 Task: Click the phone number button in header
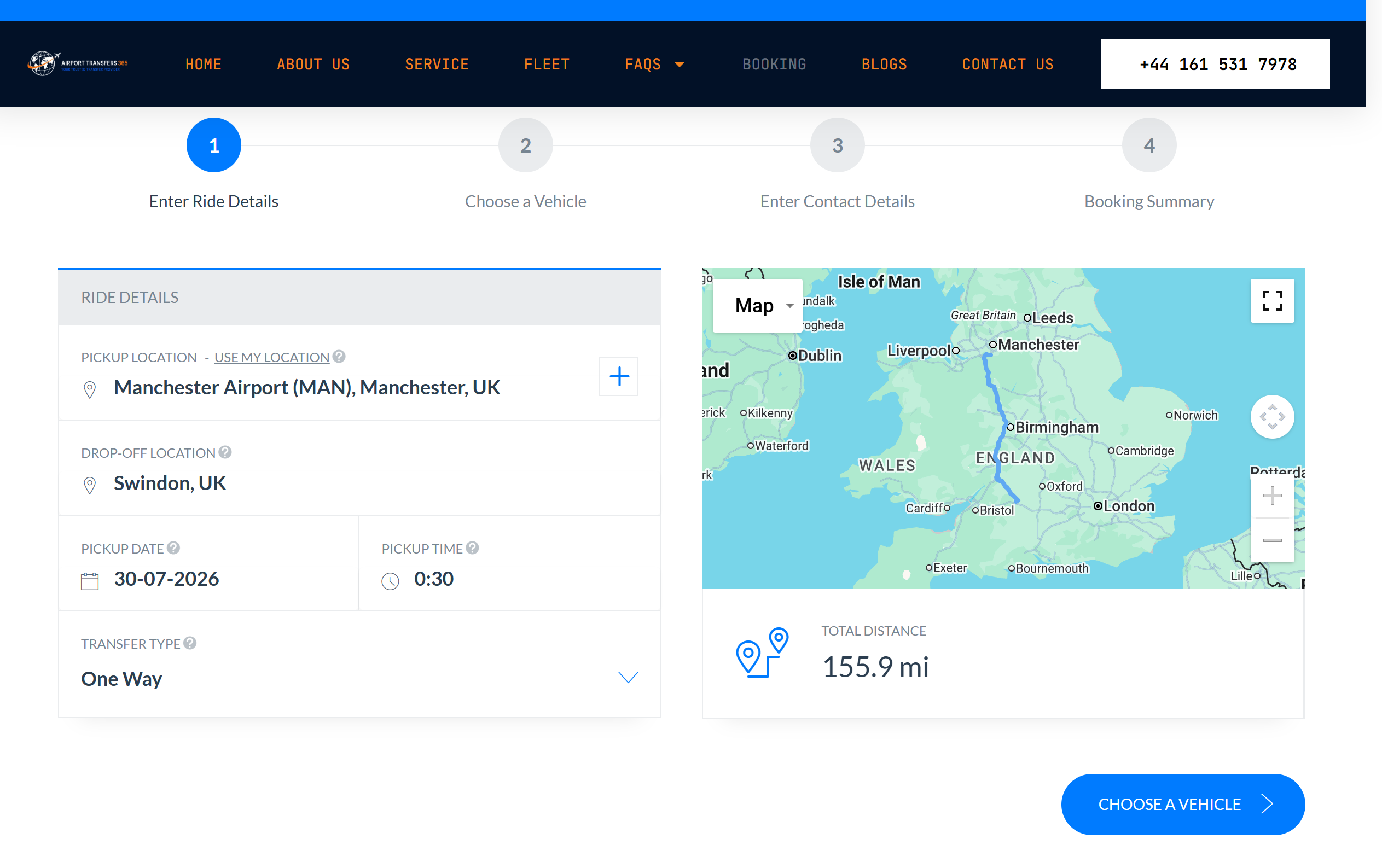click(x=1215, y=64)
